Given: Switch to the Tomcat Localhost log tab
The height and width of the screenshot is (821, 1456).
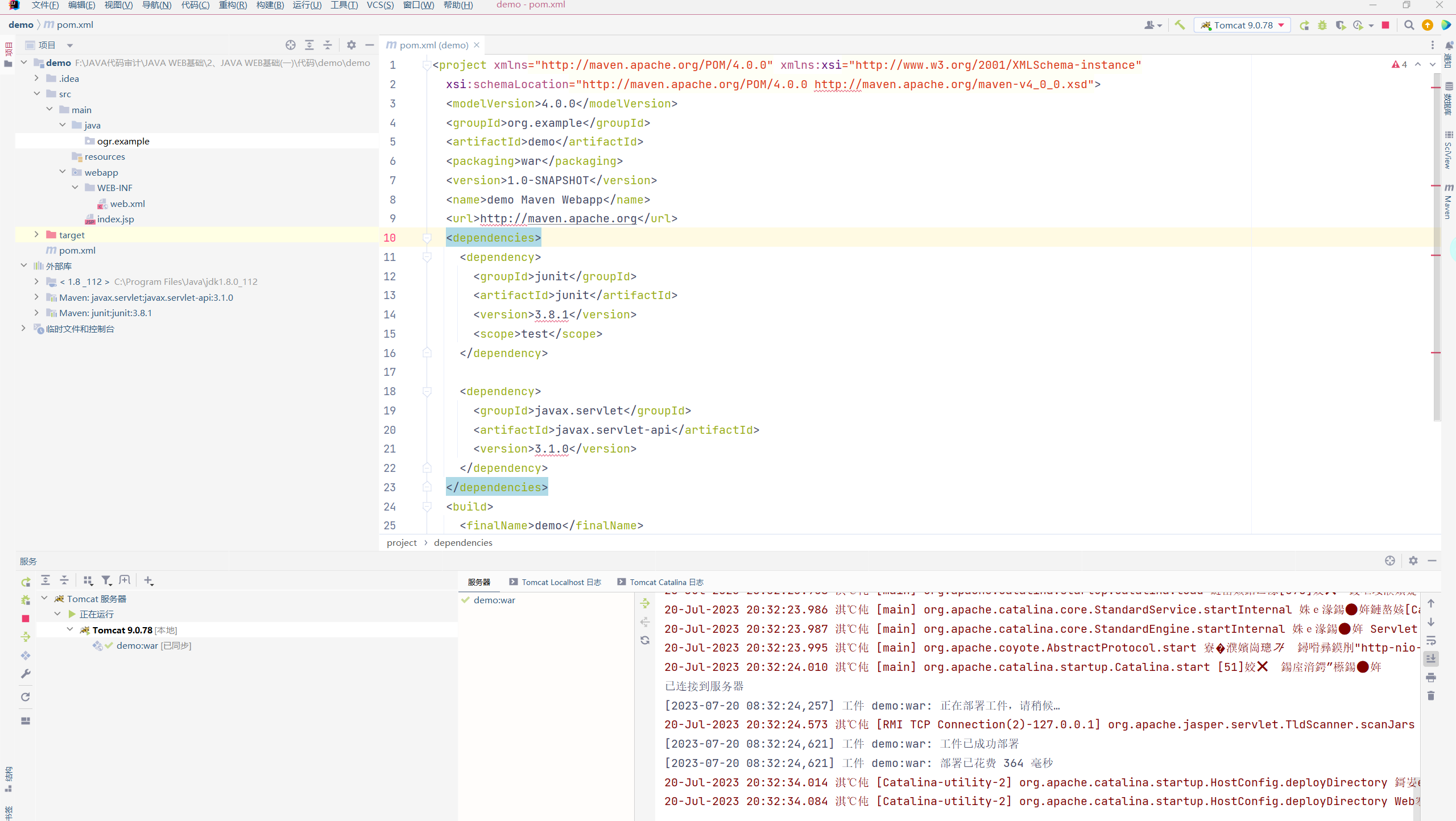Looking at the screenshot, I should pyautogui.click(x=555, y=582).
